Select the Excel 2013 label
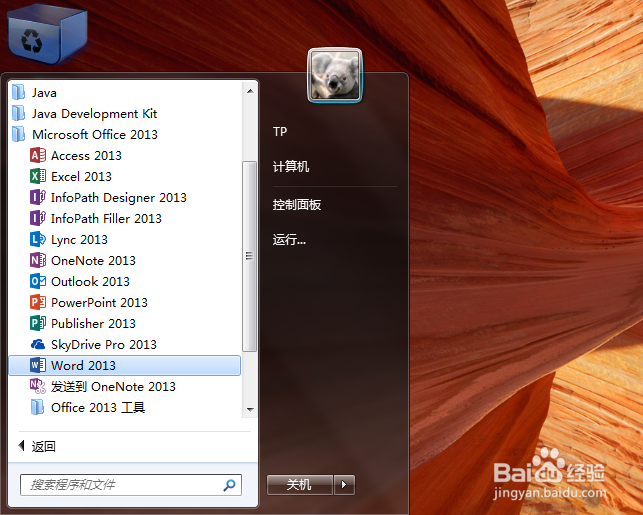This screenshot has width=643, height=515. (x=81, y=176)
